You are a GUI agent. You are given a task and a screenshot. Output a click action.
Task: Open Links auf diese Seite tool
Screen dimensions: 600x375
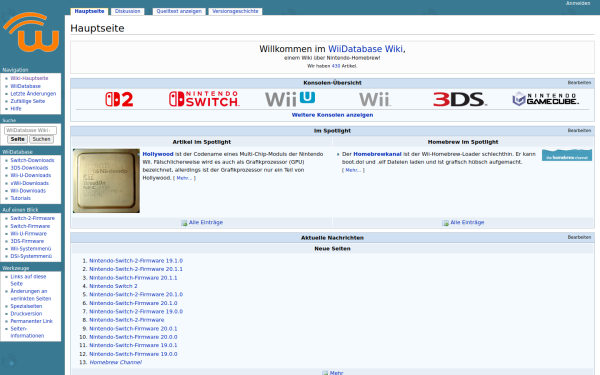tap(28, 280)
